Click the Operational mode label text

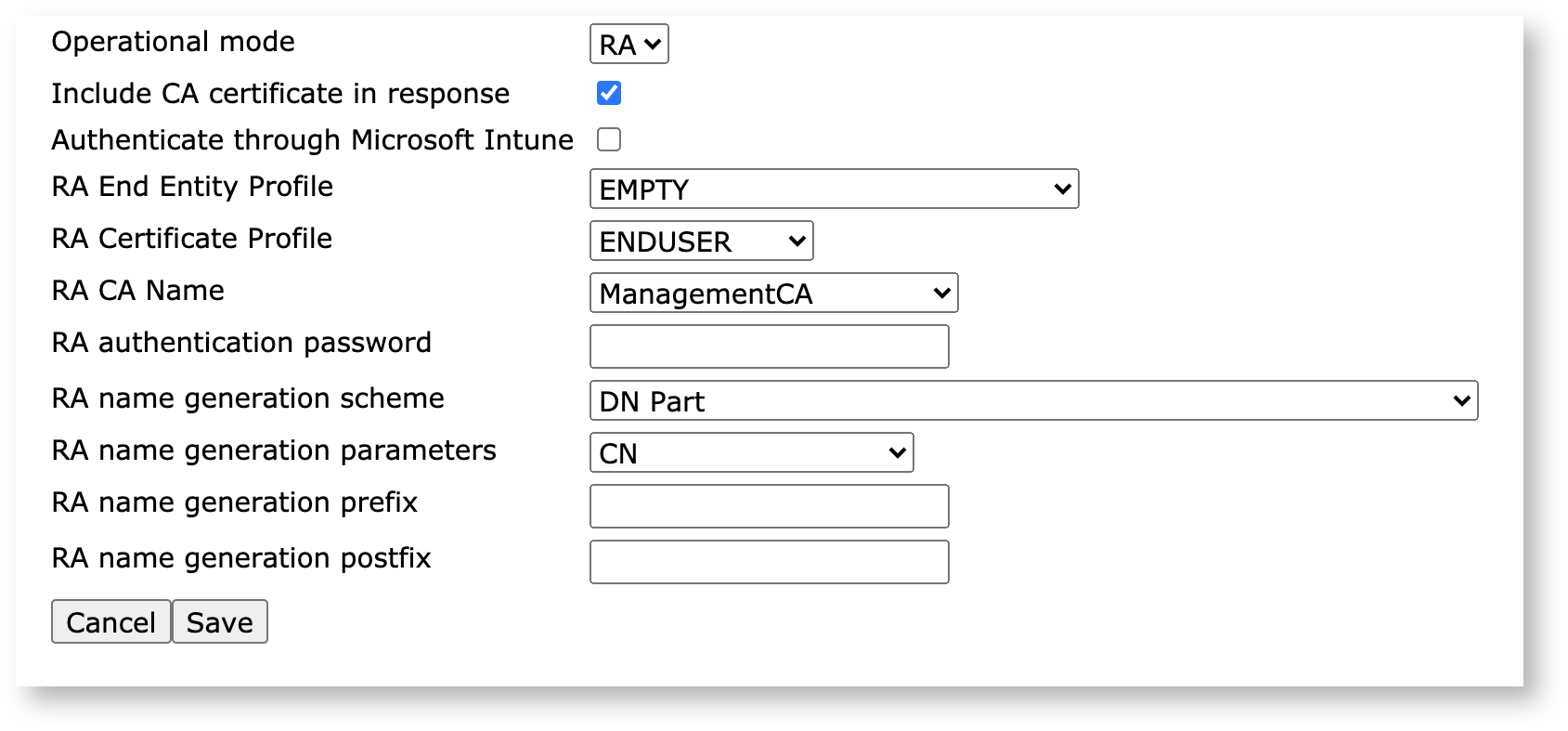click(173, 42)
